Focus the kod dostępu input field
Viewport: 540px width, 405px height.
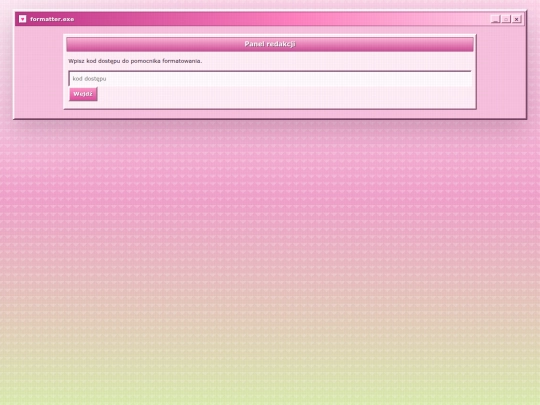tap(270, 79)
